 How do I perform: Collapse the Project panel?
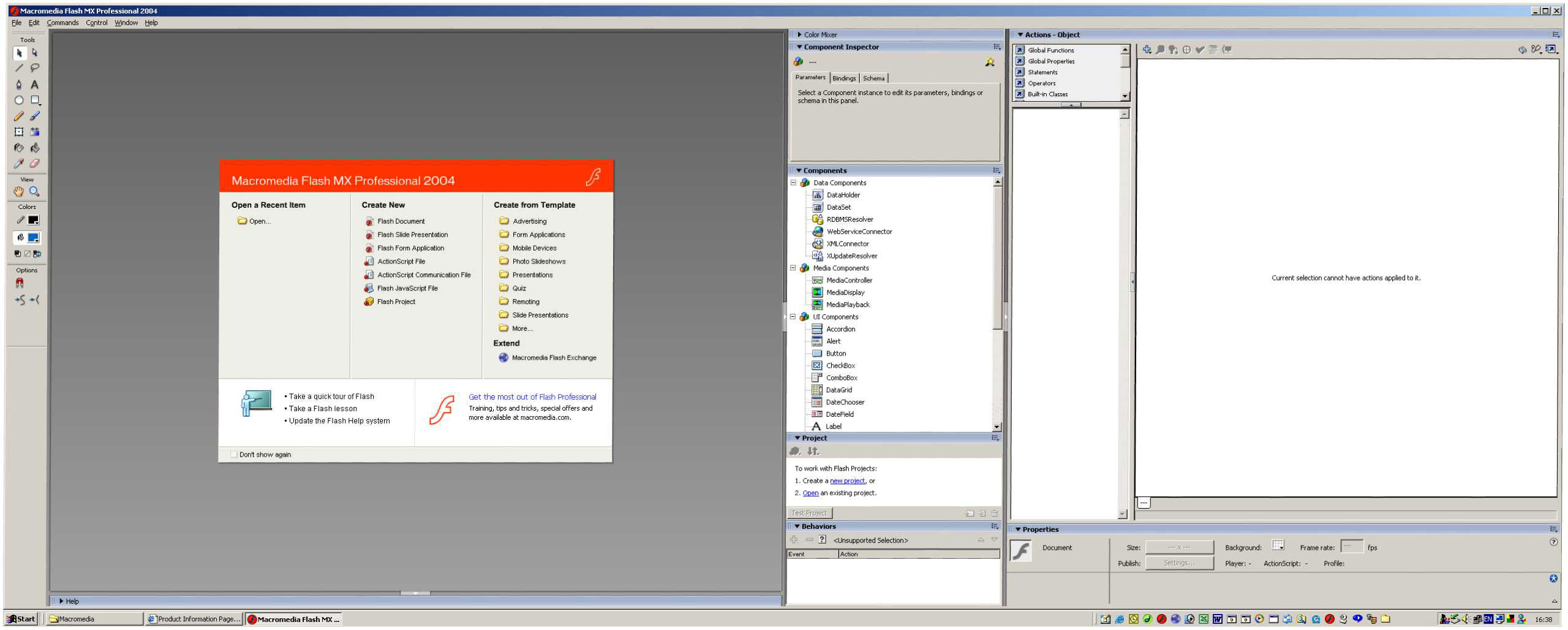coord(797,438)
